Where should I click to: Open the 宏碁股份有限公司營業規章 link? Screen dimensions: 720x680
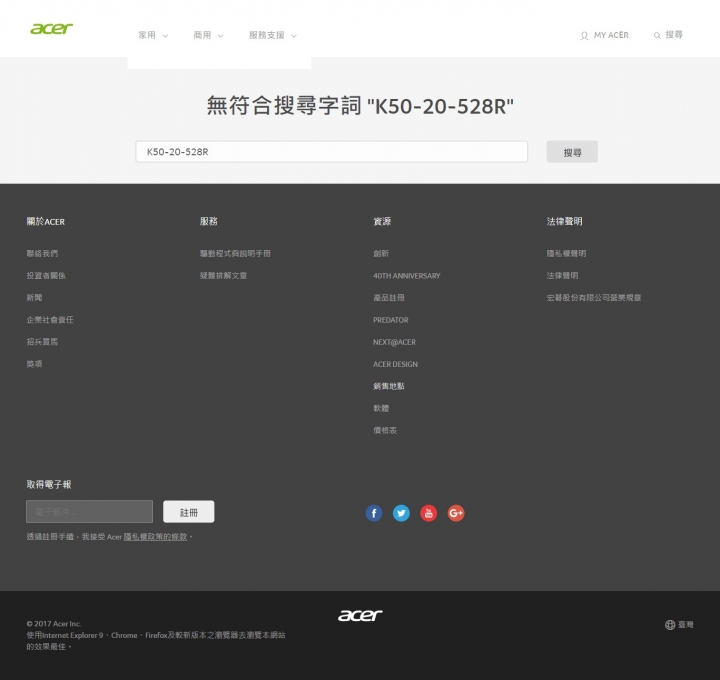594,298
